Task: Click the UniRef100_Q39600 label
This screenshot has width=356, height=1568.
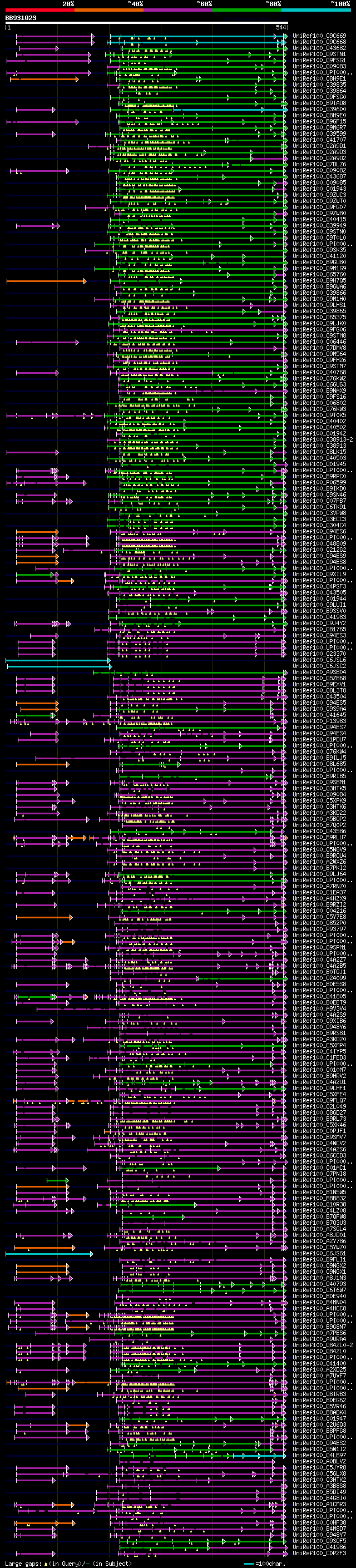Action: coord(319,109)
